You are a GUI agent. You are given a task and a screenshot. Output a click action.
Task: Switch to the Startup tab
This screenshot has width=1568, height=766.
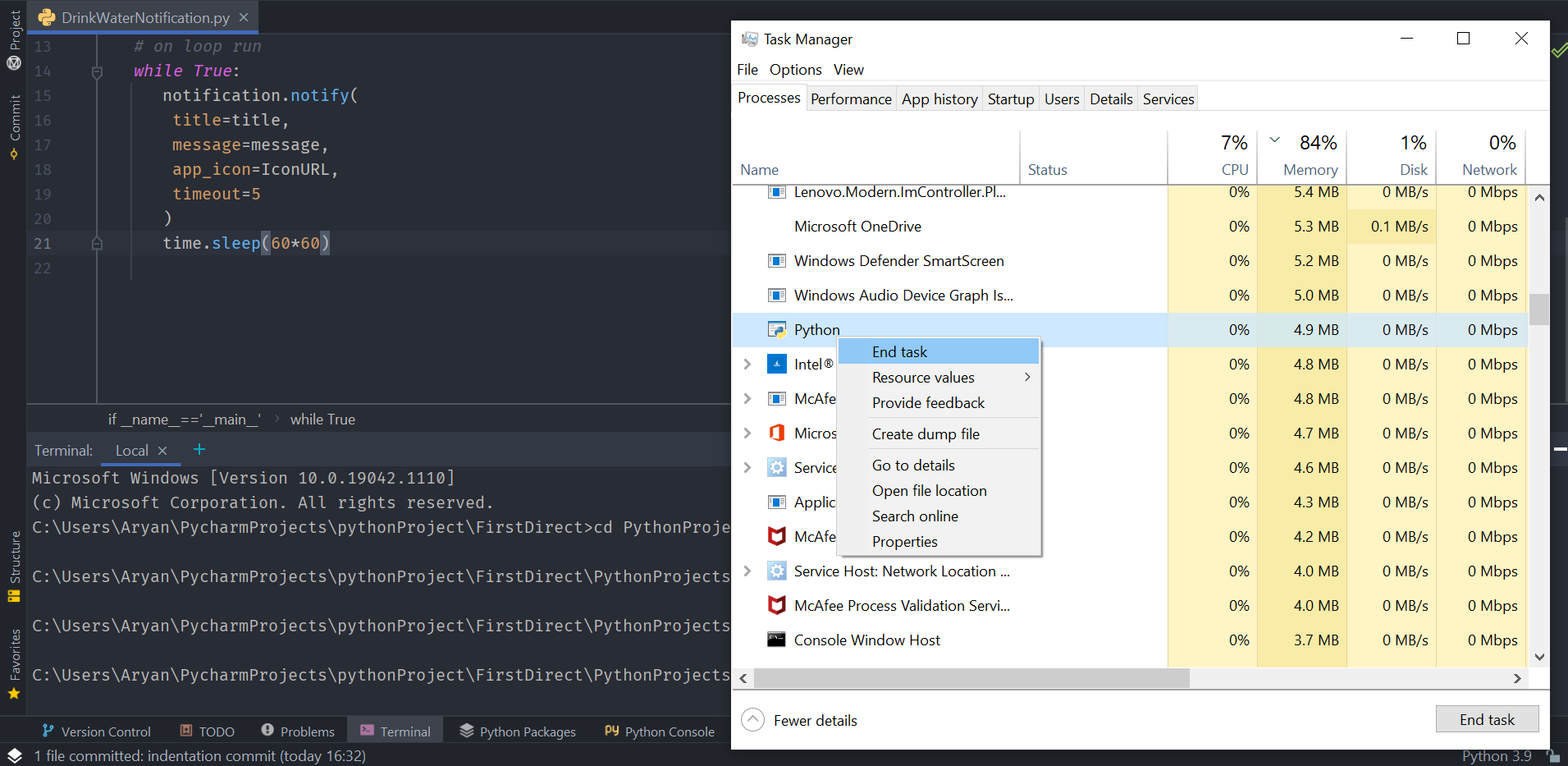coord(1011,99)
